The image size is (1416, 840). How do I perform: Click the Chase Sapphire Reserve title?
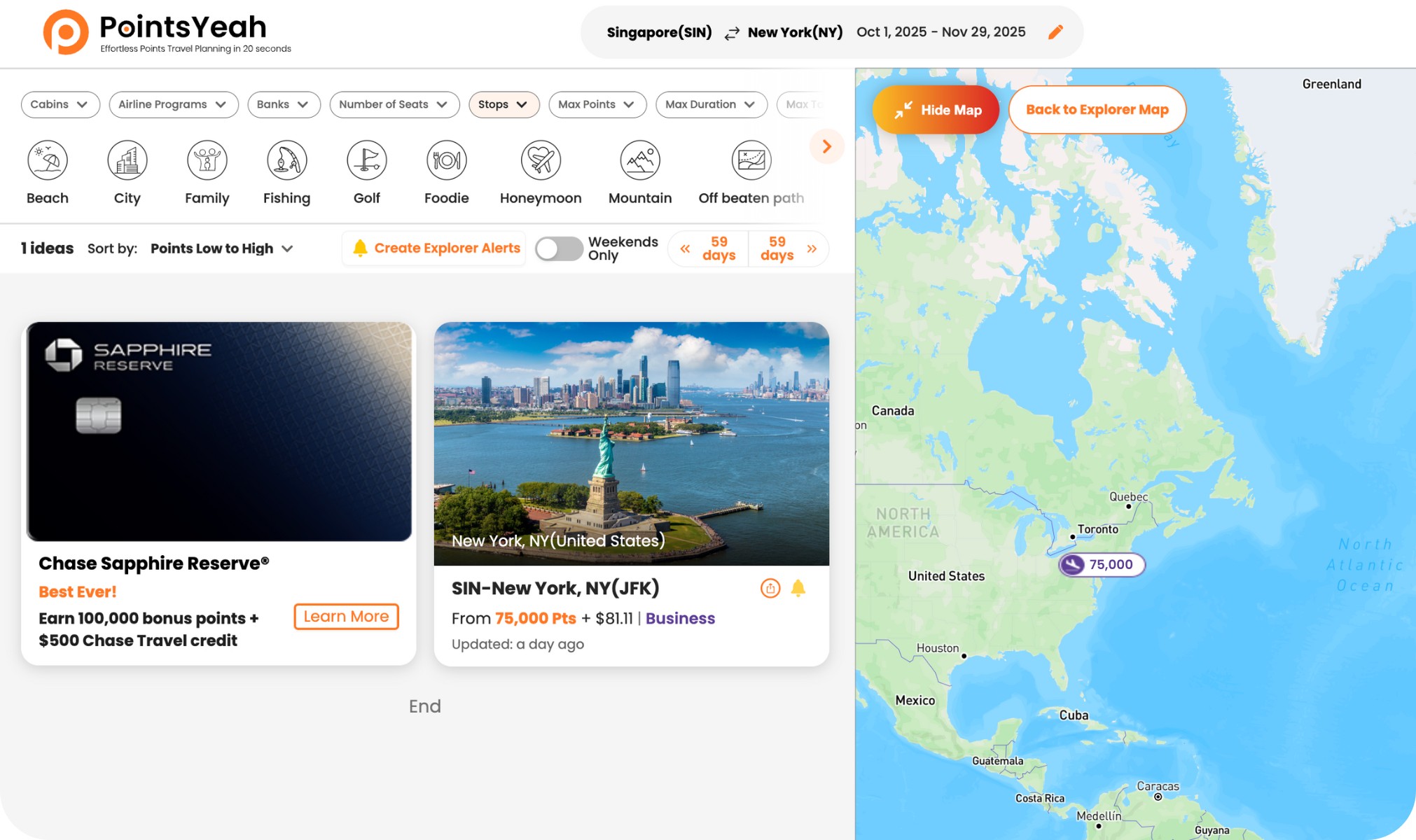[x=154, y=563]
